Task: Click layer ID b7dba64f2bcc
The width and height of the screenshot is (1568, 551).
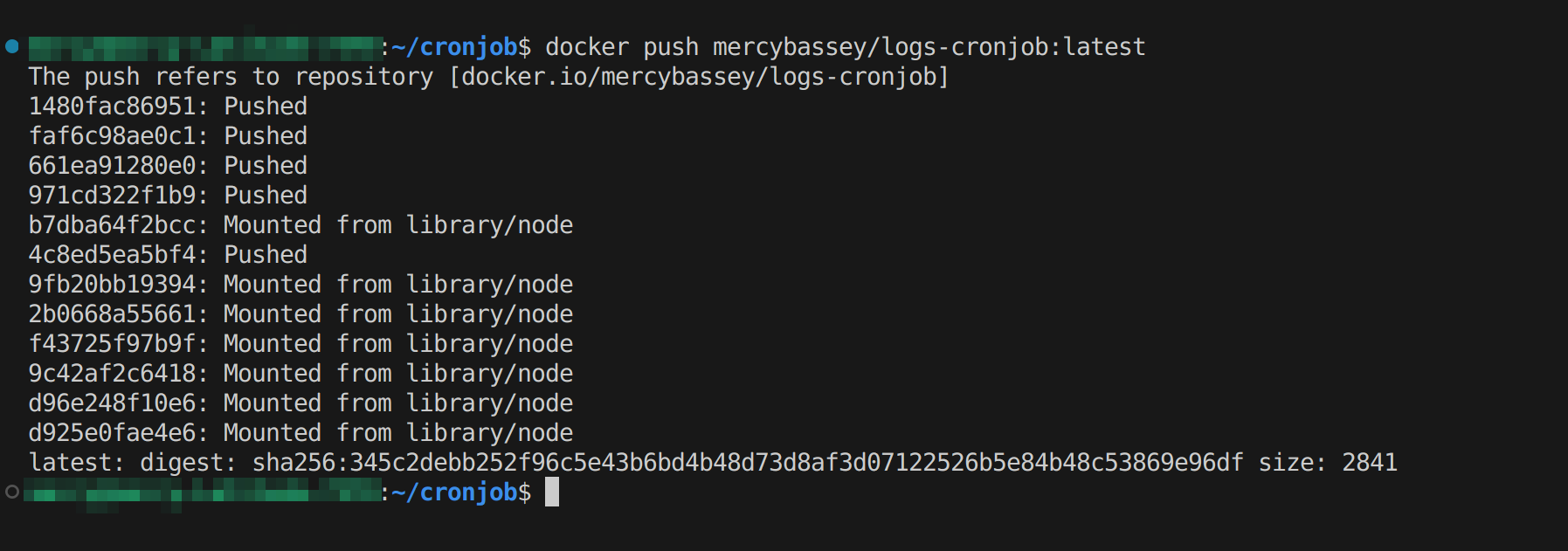Action: tap(112, 225)
